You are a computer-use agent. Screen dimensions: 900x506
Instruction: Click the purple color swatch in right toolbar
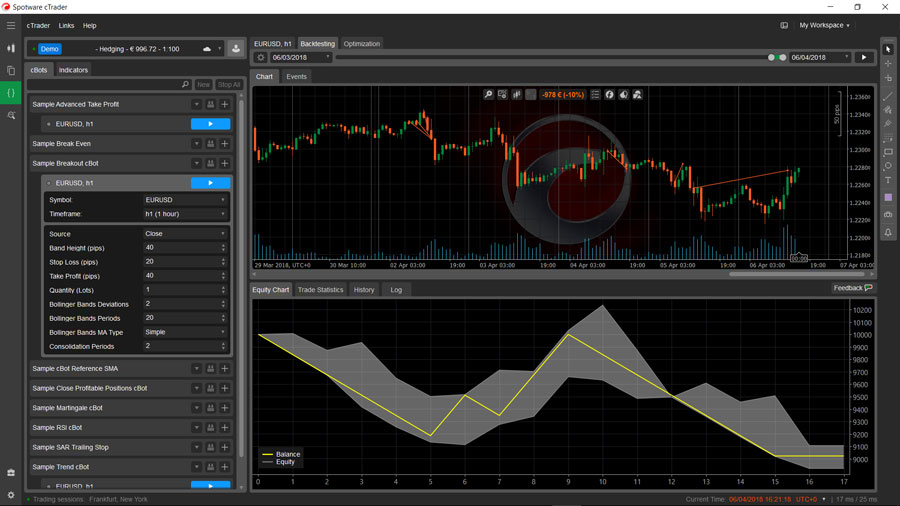tap(888, 197)
